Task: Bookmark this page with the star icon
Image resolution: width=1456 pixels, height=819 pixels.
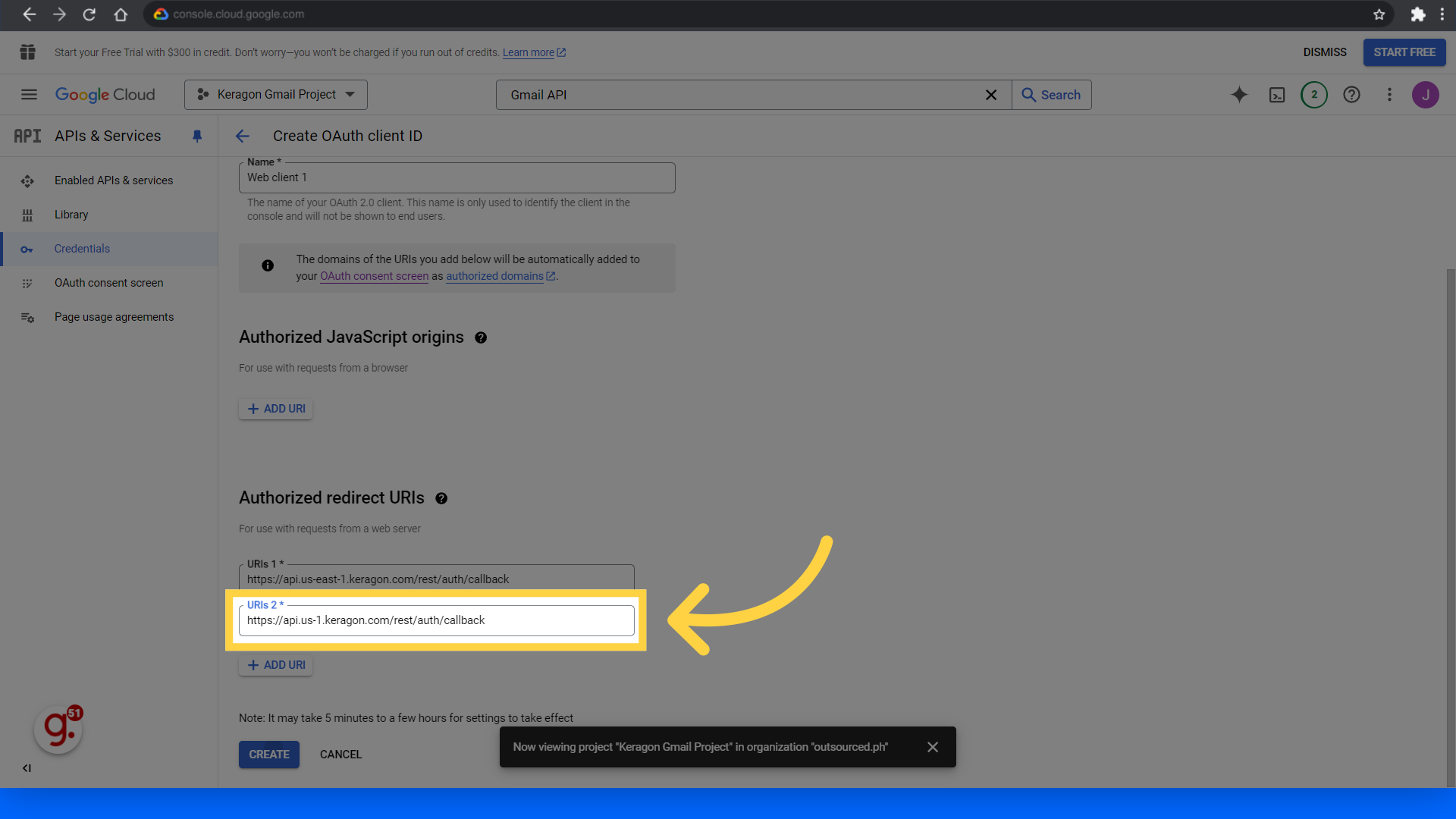Action: pos(1379,14)
